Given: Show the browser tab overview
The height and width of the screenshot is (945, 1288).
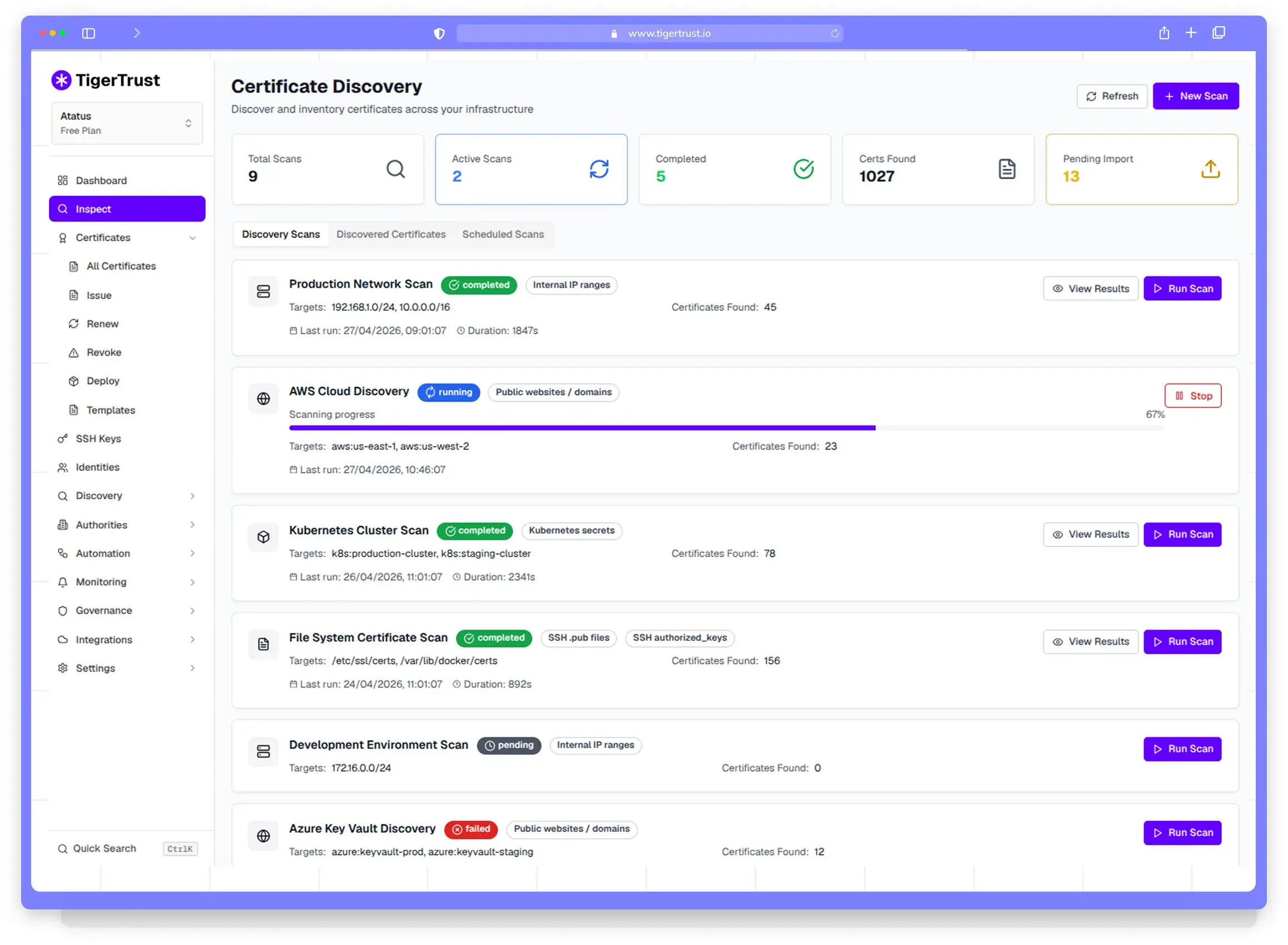Looking at the screenshot, I should point(1218,33).
